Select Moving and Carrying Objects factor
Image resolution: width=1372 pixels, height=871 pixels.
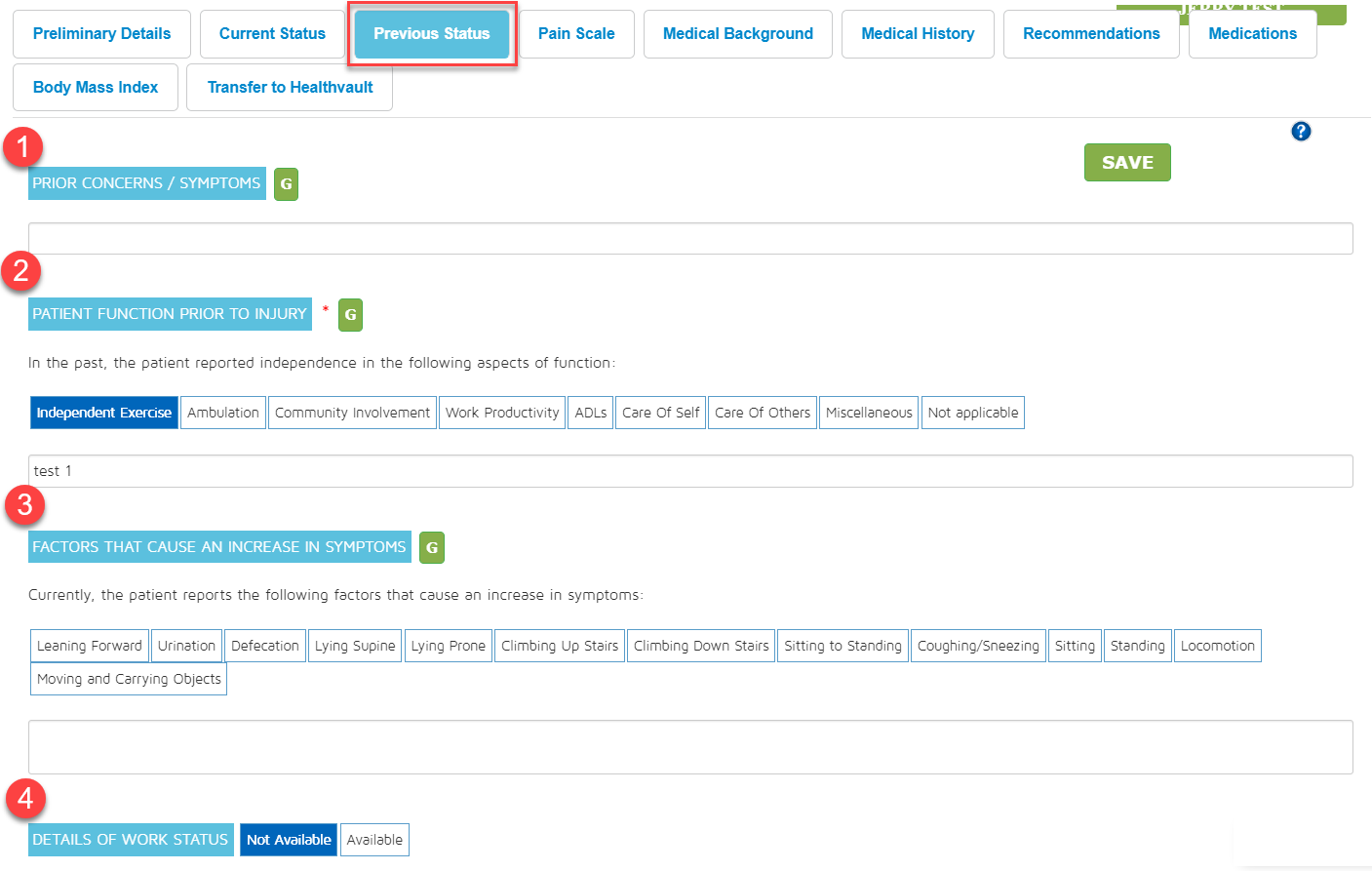(129, 679)
